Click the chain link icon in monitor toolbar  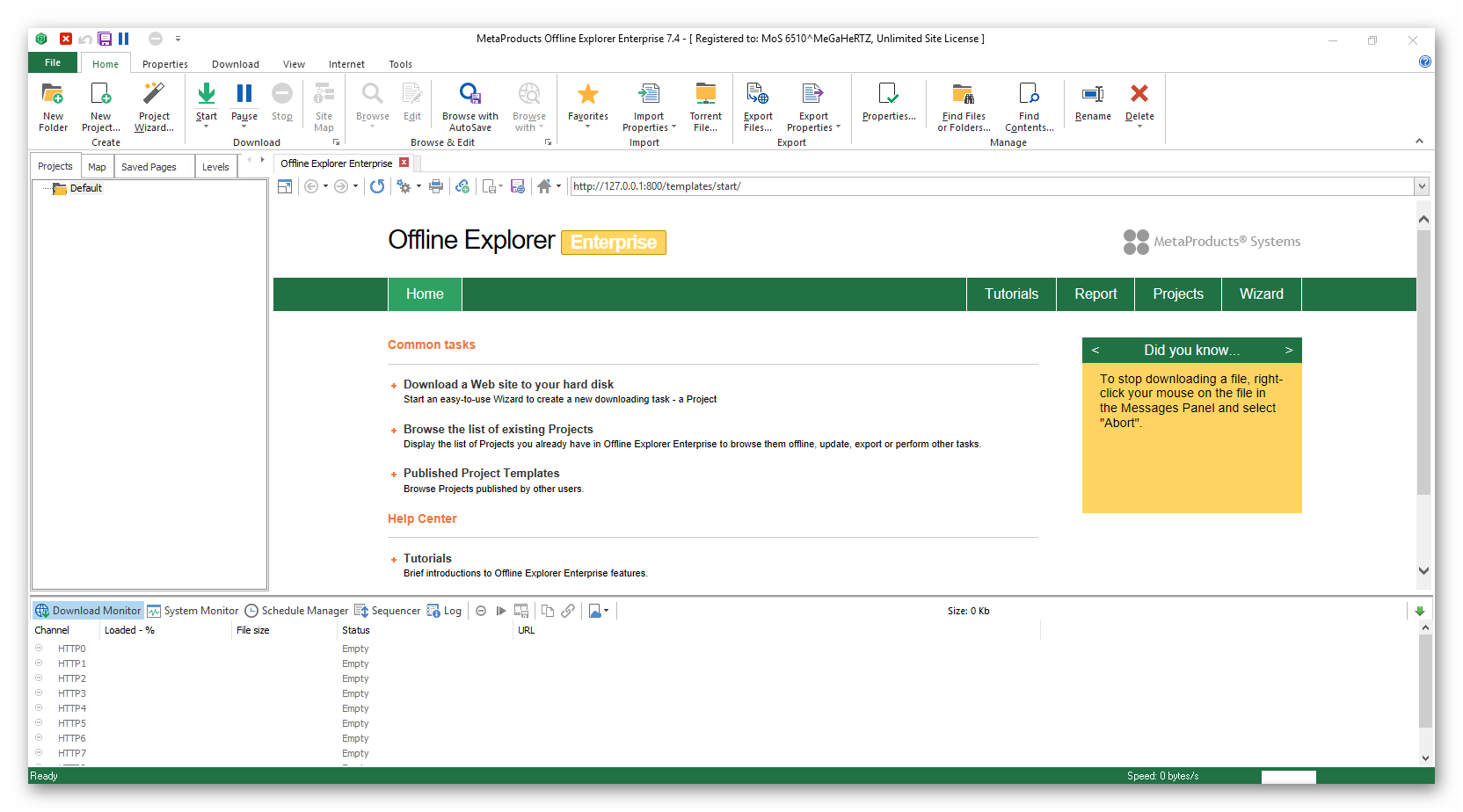tap(569, 611)
